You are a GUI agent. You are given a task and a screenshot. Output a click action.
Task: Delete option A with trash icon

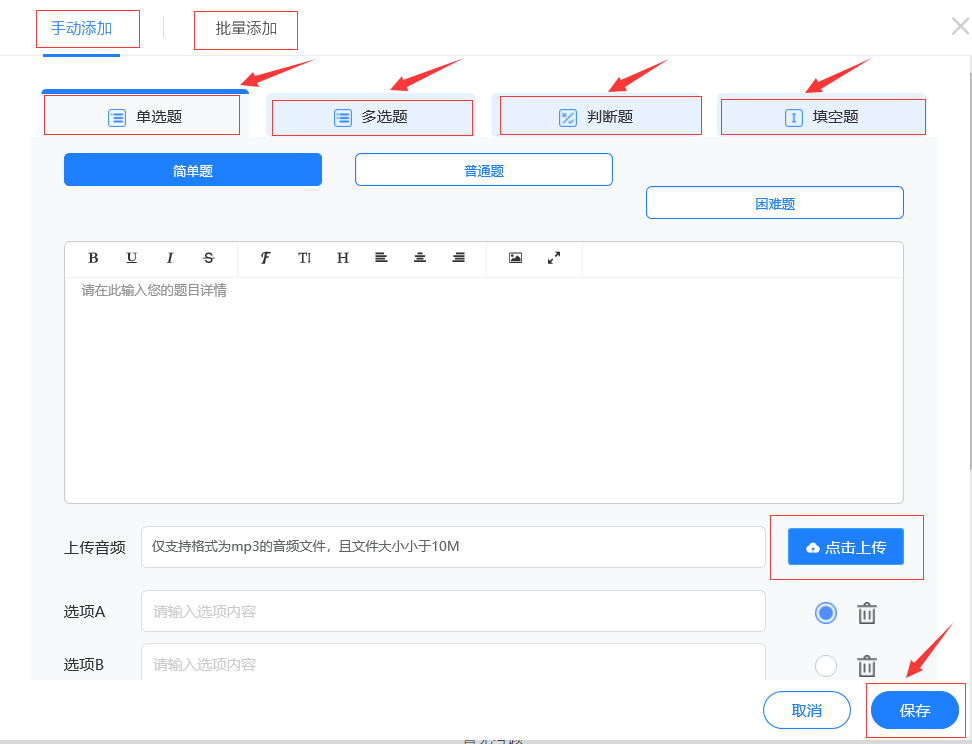(867, 613)
